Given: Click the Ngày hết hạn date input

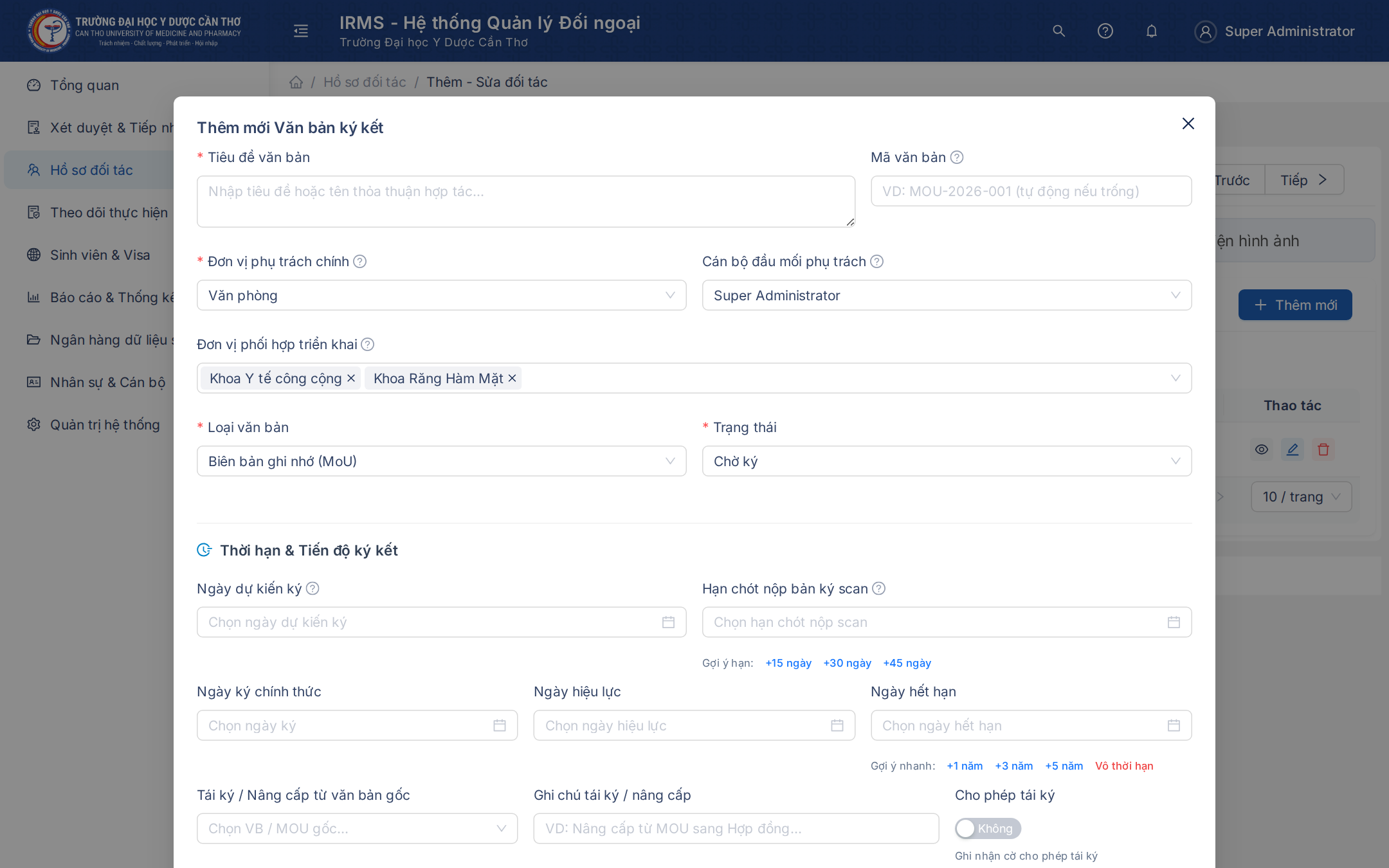Looking at the screenshot, I should click(x=1031, y=725).
